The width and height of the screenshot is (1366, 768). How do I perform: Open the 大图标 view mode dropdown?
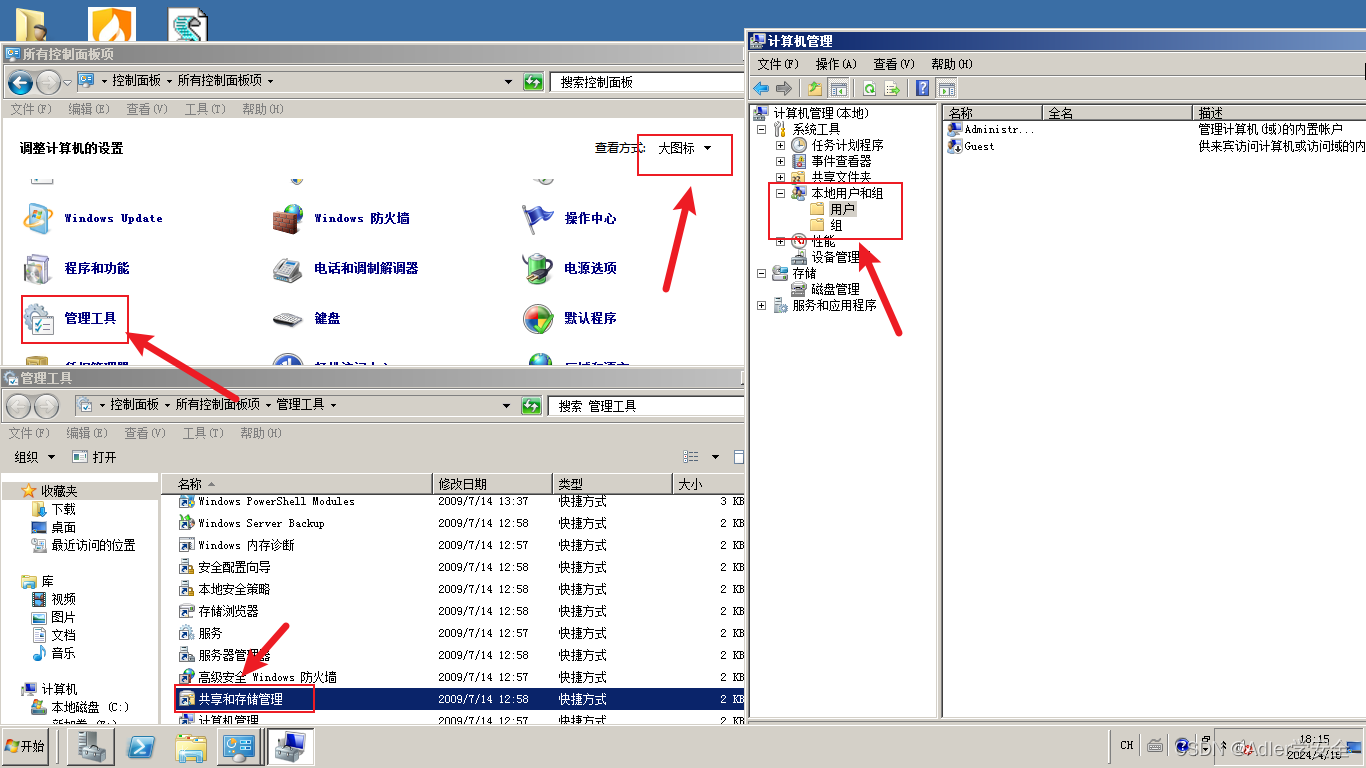pos(685,148)
